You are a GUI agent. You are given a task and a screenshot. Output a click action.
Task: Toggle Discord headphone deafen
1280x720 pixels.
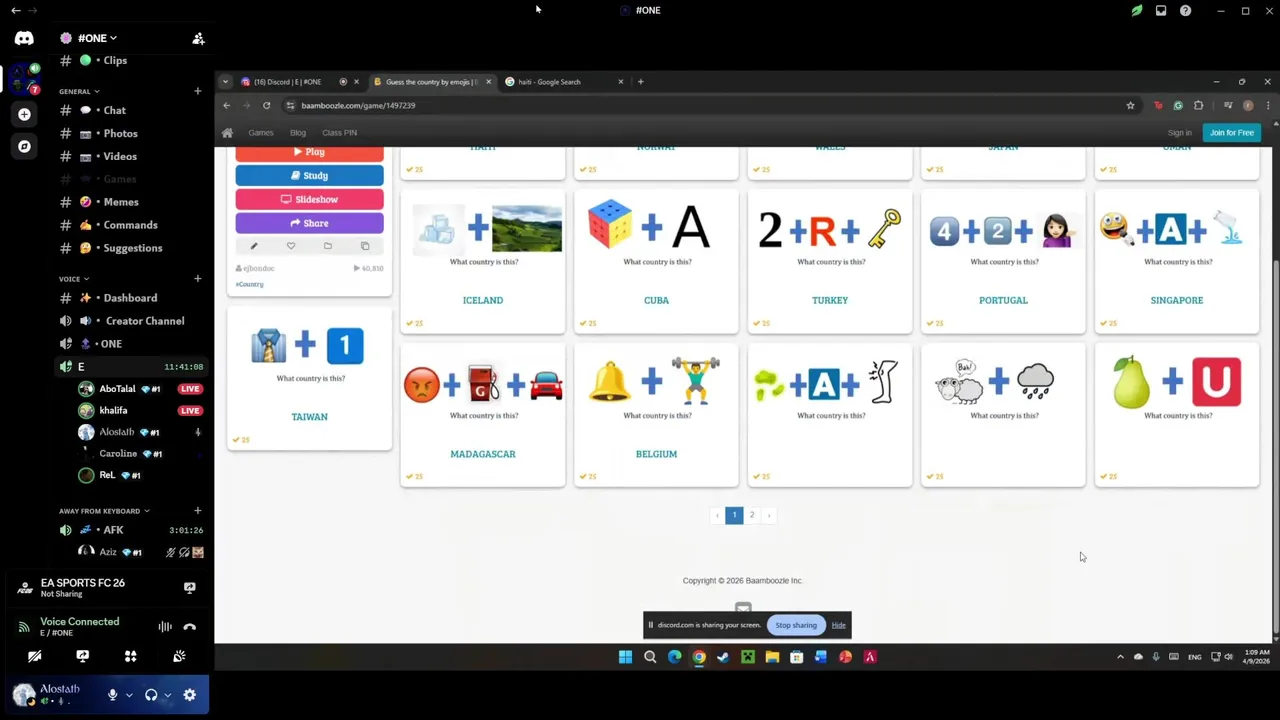pos(151,695)
